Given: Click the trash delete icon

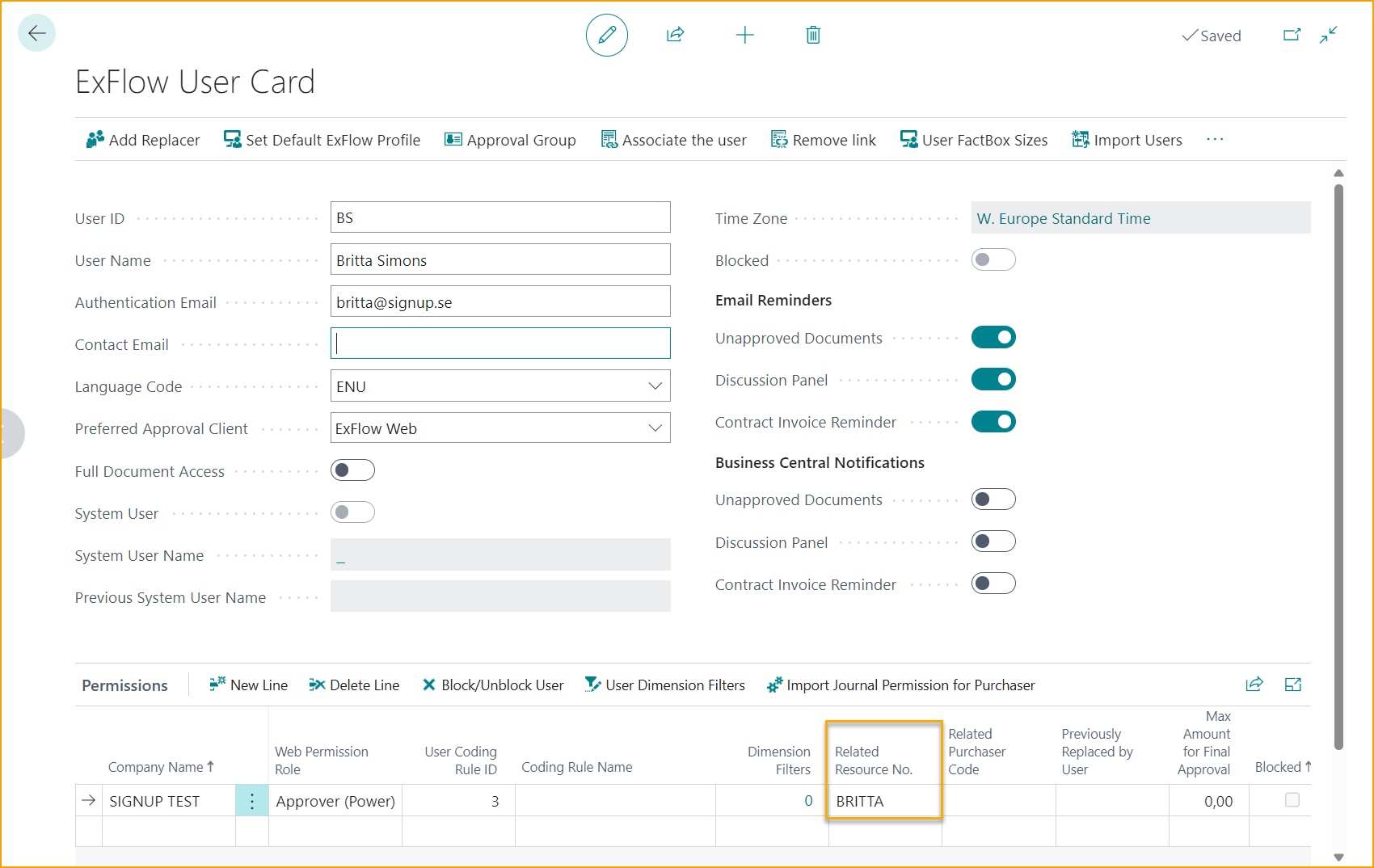Looking at the screenshot, I should click(813, 35).
